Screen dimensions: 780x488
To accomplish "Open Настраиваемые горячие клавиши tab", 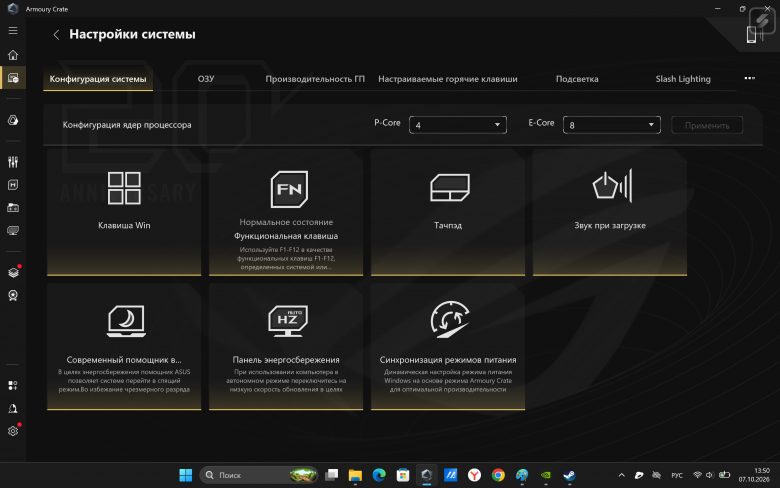I will (448, 79).
